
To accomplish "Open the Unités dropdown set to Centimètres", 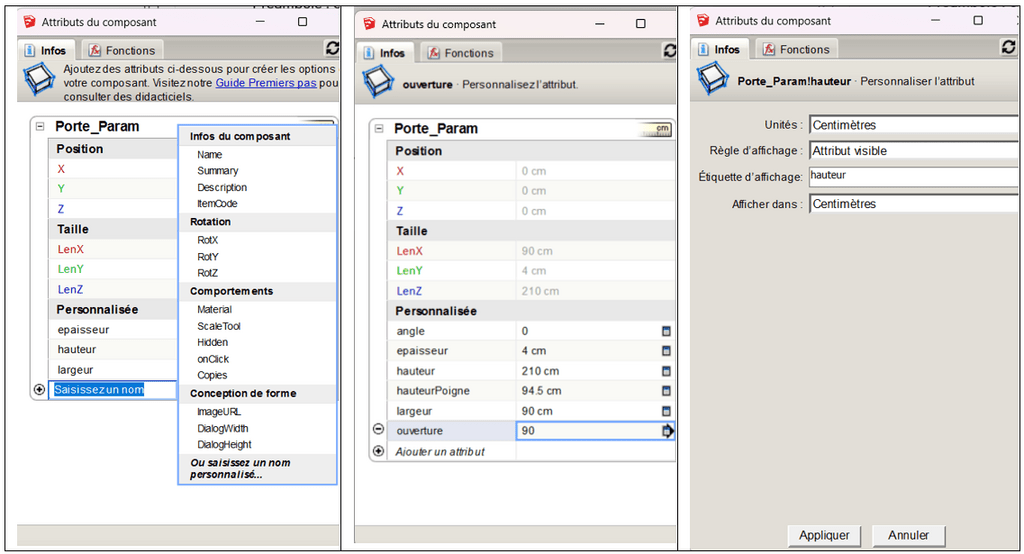I will 914,125.
